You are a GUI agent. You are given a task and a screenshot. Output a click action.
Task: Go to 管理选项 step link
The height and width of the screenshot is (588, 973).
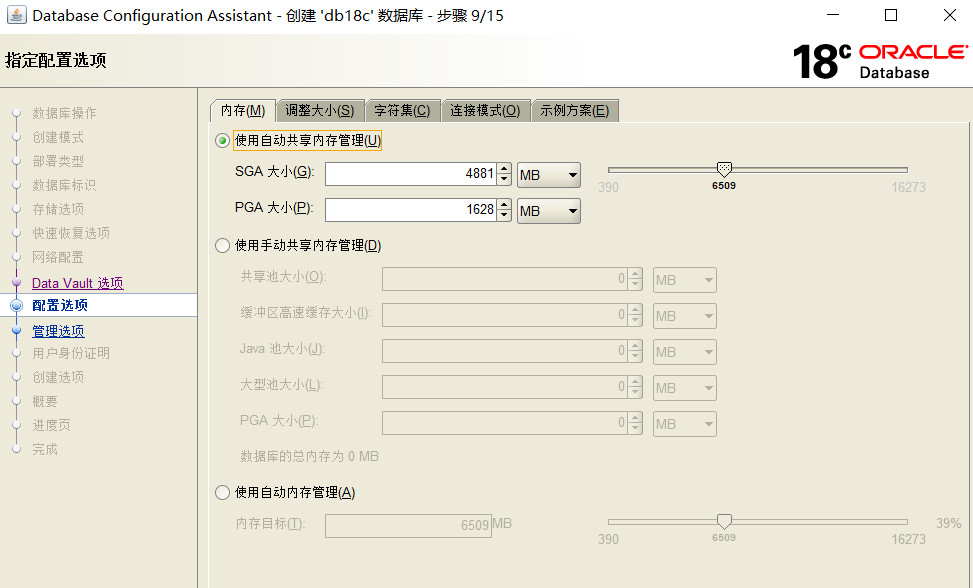coord(58,331)
